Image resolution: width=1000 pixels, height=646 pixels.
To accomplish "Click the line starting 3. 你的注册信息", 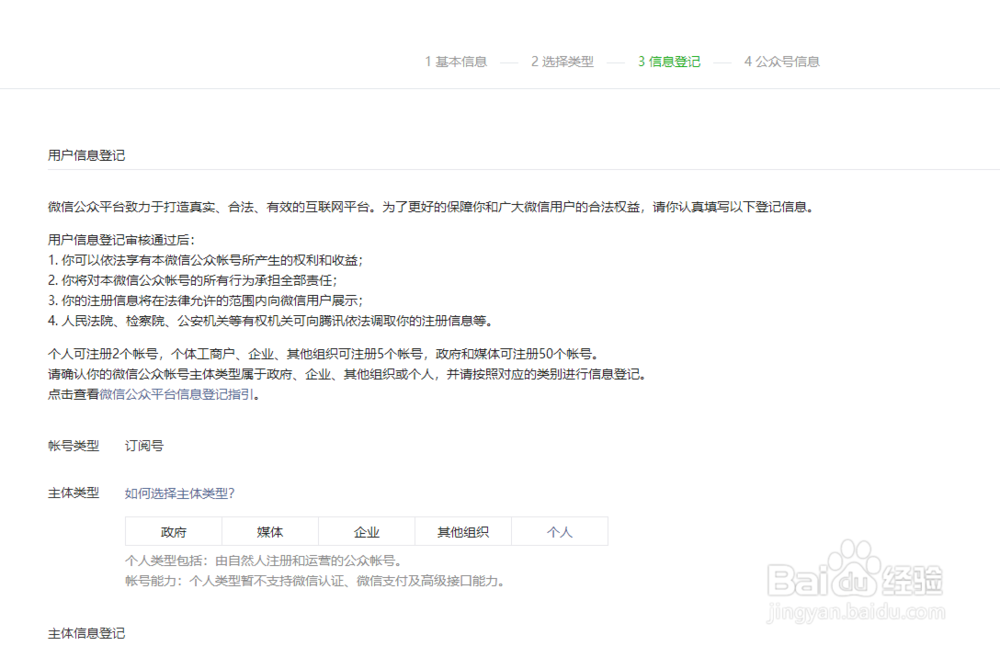I will [205, 300].
